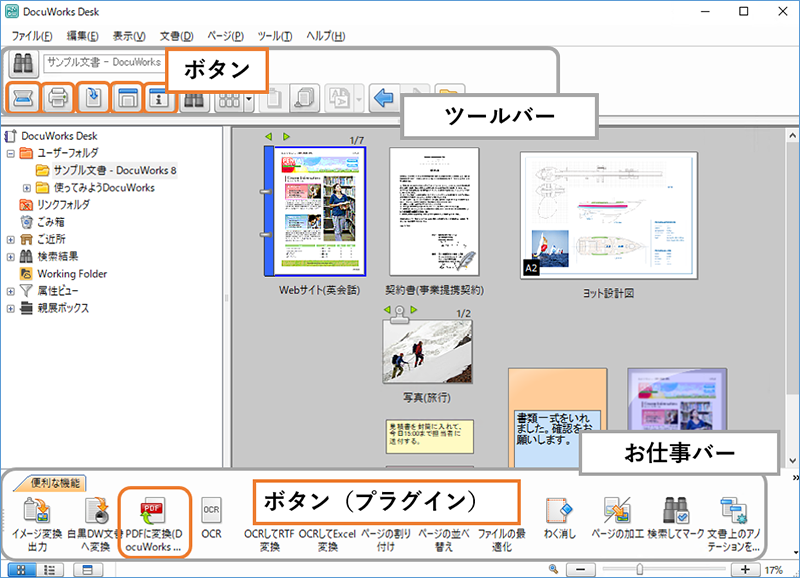Expand the 親展ボックス tree node

pyautogui.click(x=11, y=309)
